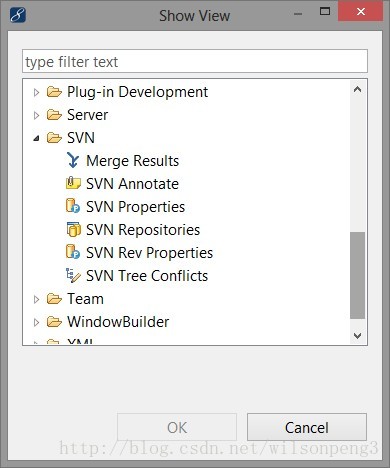
Task: Click the vertical scrollbar thumb
Action: pyautogui.click(x=358, y=275)
